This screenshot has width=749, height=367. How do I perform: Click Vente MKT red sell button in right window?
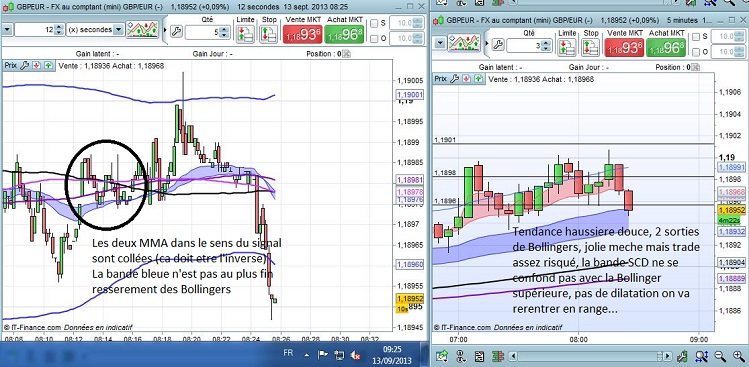pyautogui.click(x=624, y=47)
